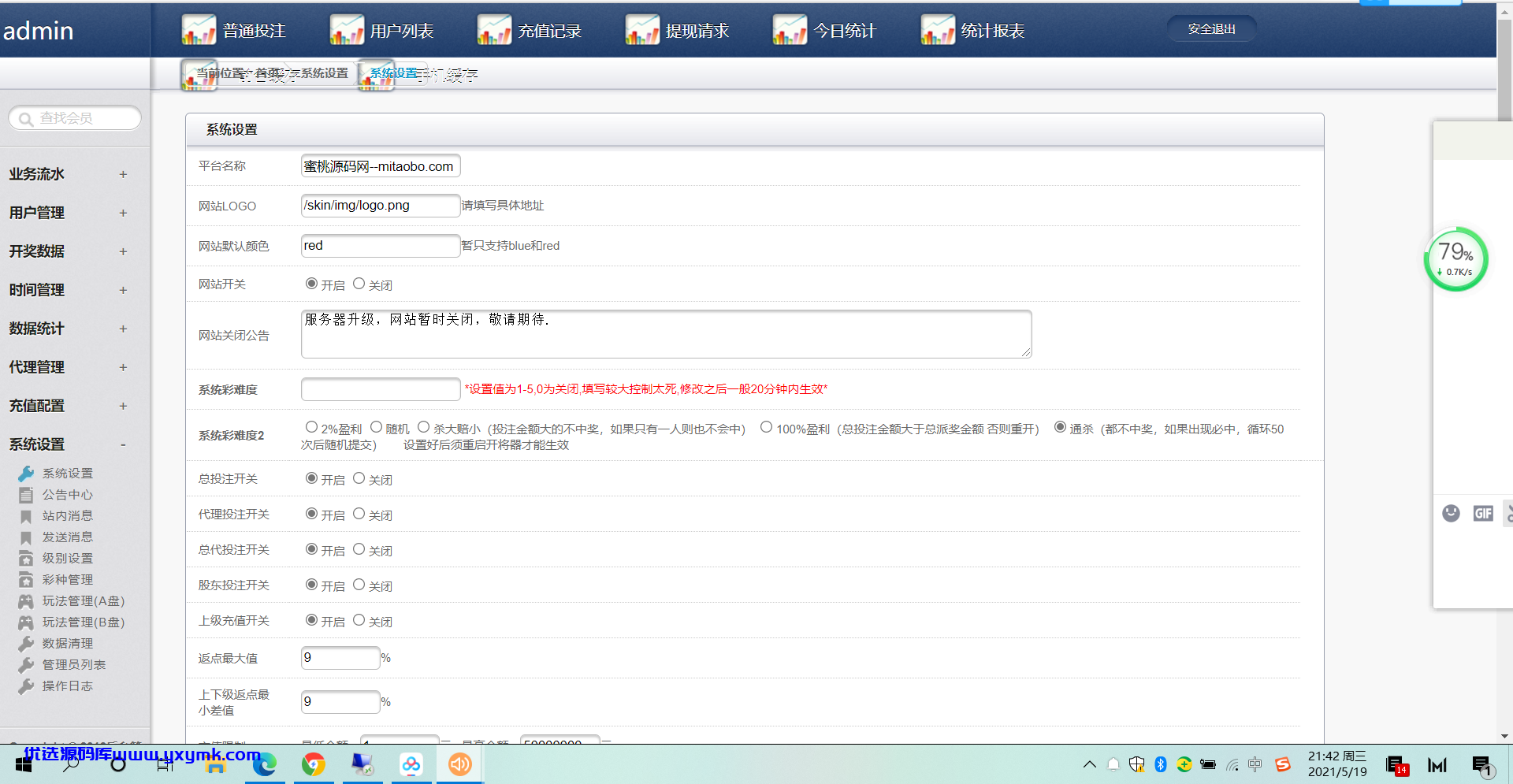Click the icon beside 级别设置
Image resolution: width=1513 pixels, height=784 pixels.
point(26,559)
